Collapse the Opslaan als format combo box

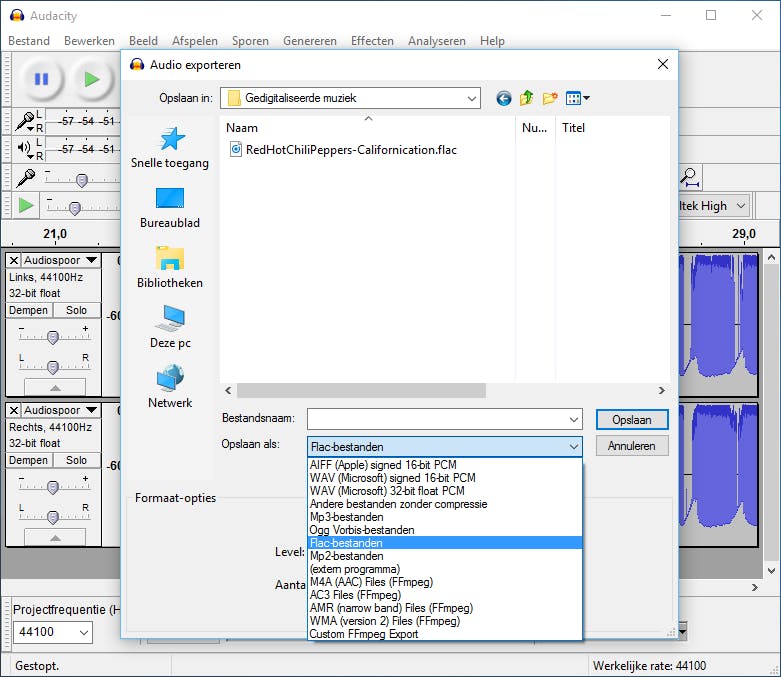click(x=445, y=447)
